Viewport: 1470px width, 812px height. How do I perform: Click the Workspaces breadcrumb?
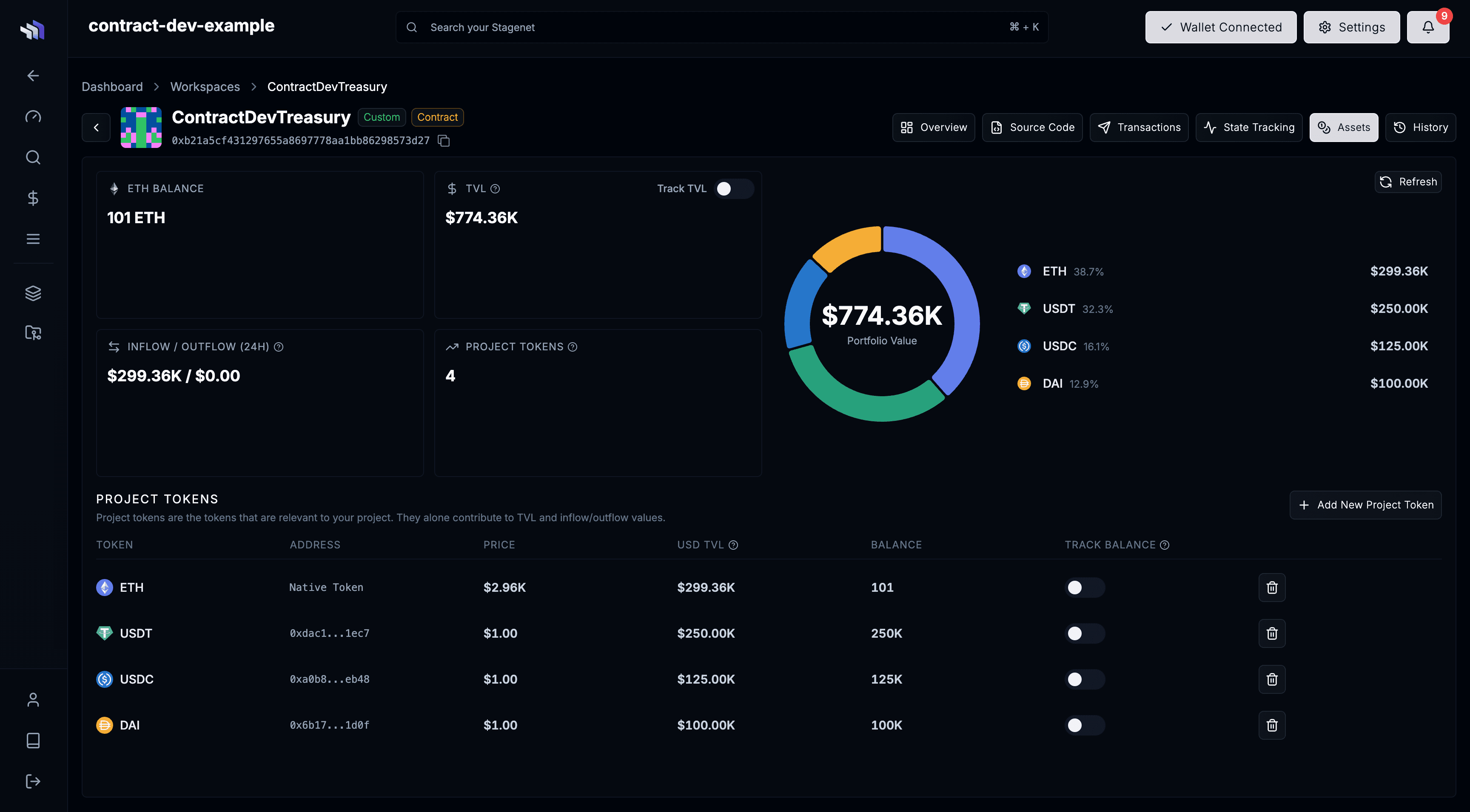pos(205,86)
